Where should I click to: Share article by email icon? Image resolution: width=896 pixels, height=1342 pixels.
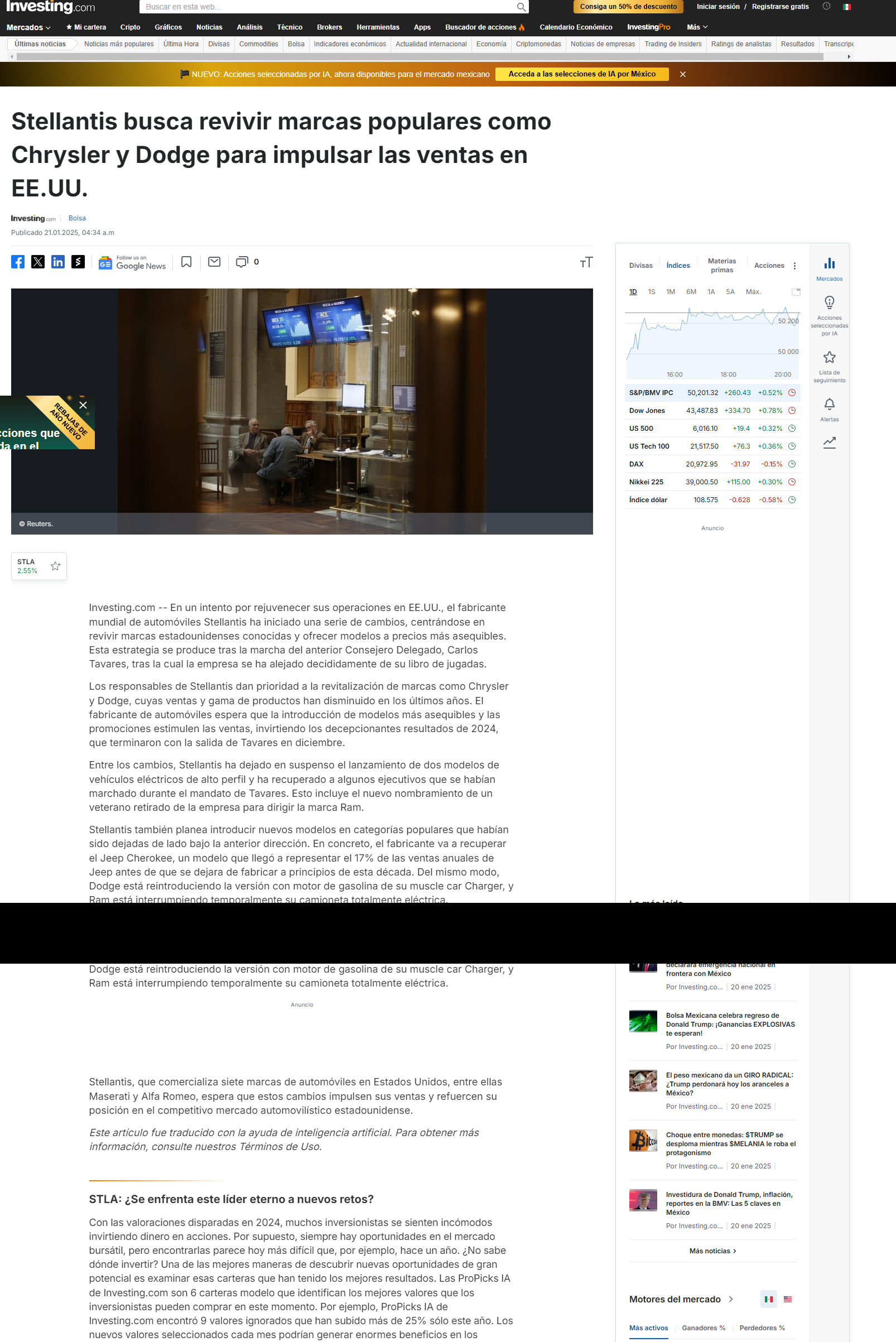[x=214, y=262]
